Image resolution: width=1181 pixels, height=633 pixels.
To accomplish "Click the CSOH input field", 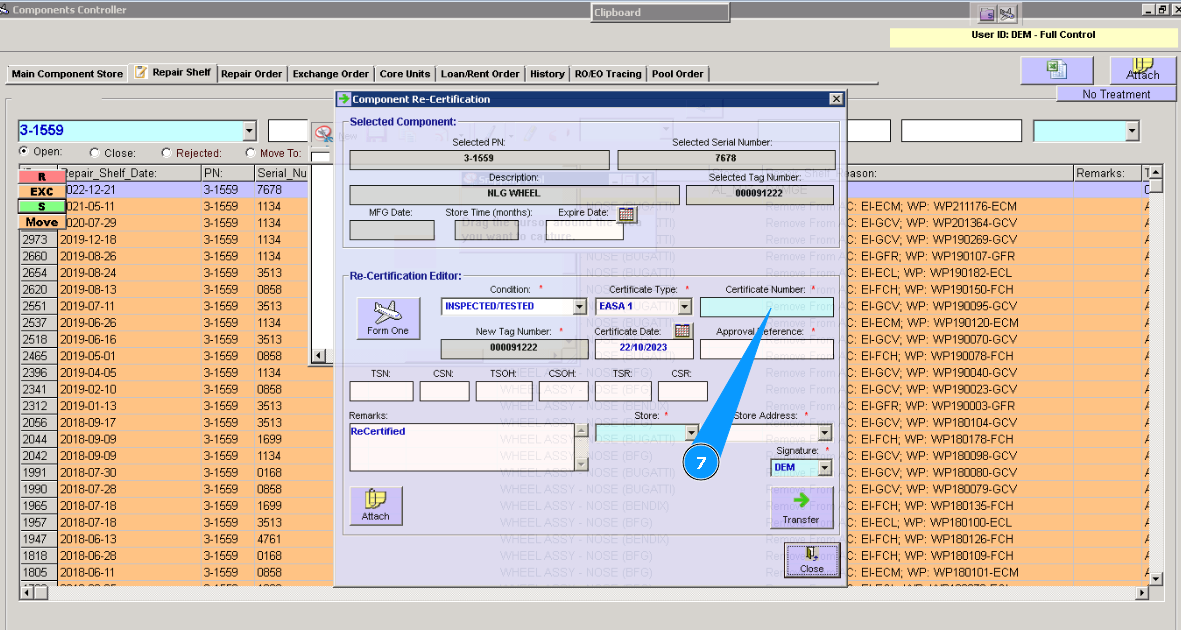I will click(563, 391).
